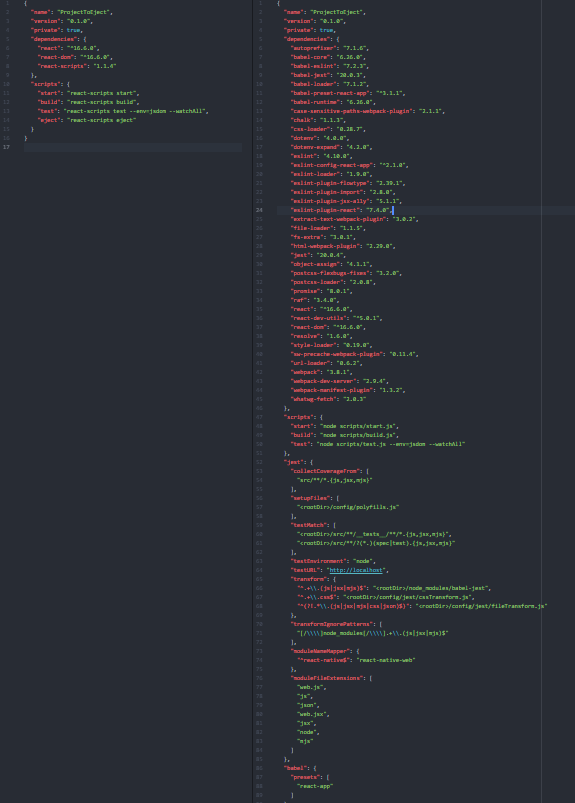The height and width of the screenshot is (803, 575).
Task: Click the "webpack-dev-server" key
Action: [x=322, y=381]
